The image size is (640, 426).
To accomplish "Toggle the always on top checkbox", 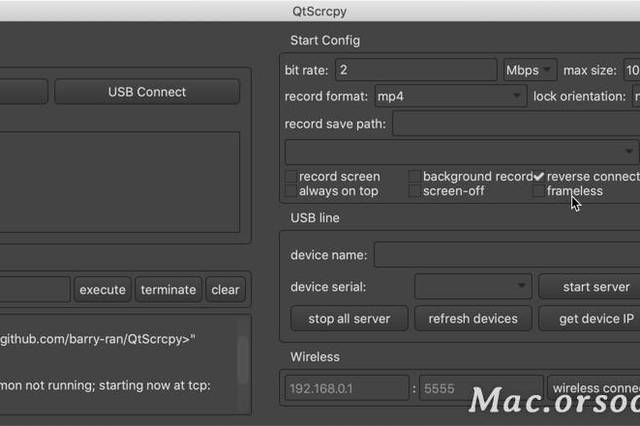I will pyautogui.click(x=291, y=191).
